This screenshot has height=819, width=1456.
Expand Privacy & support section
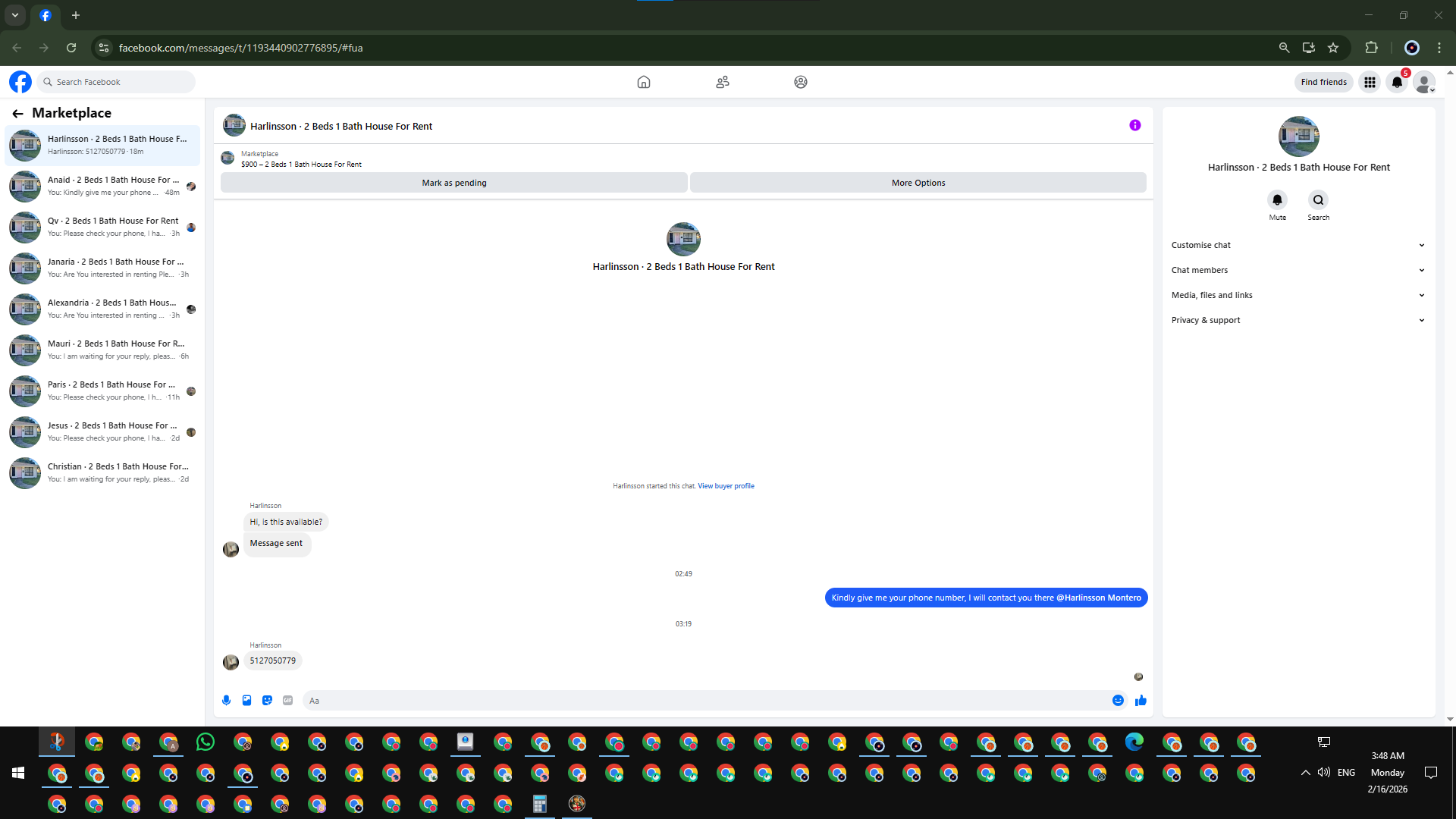click(1298, 320)
